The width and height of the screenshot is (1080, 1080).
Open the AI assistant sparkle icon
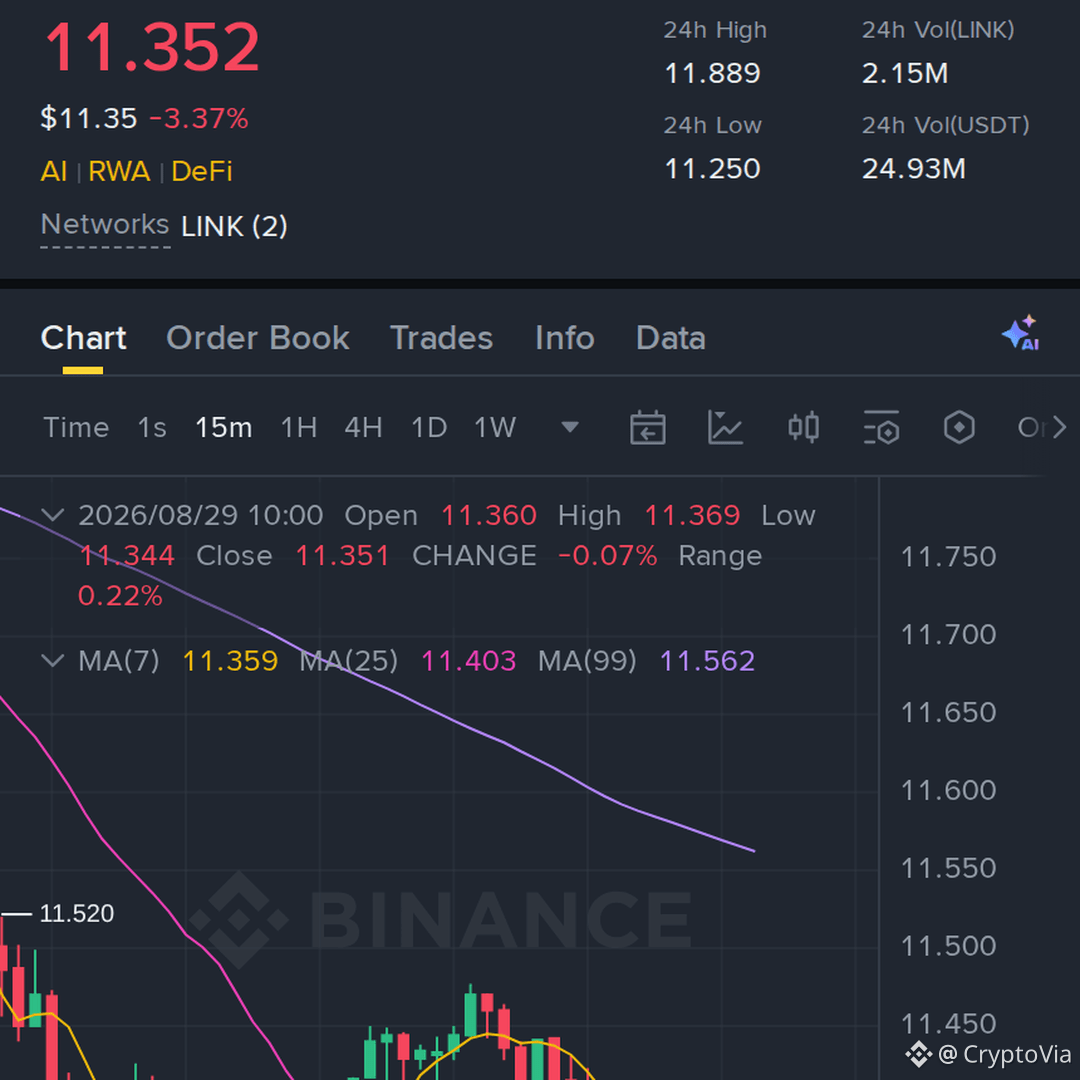pos(1021,333)
